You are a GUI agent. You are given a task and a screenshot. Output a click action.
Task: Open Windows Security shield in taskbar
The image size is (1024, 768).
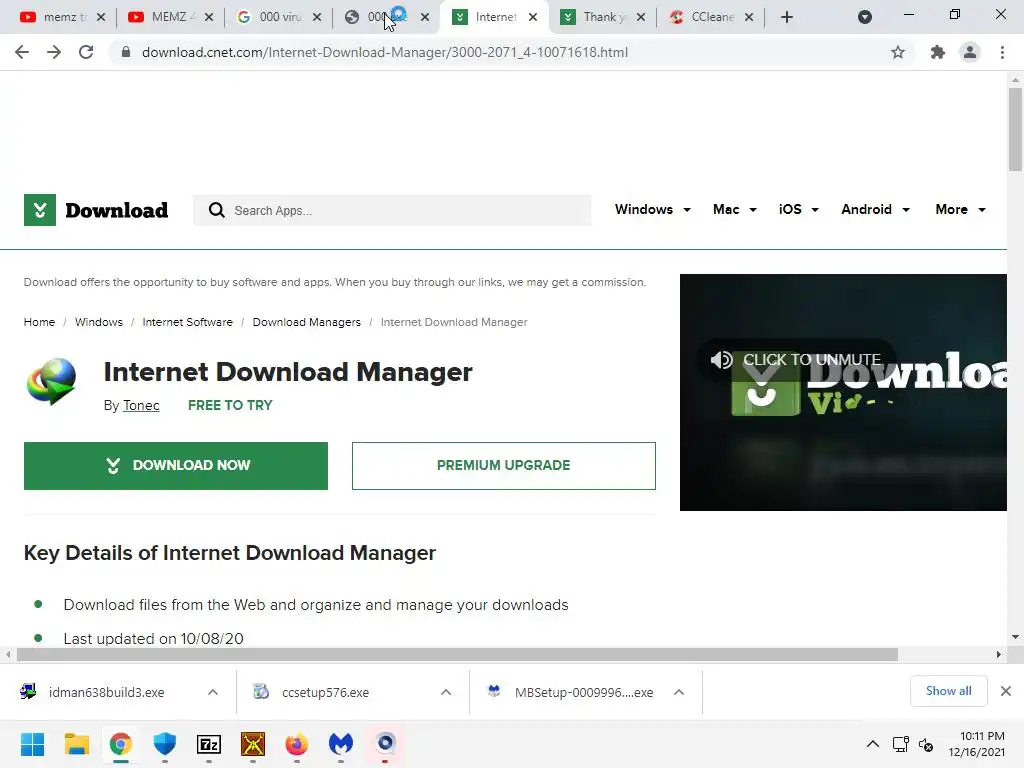(x=165, y=744)
